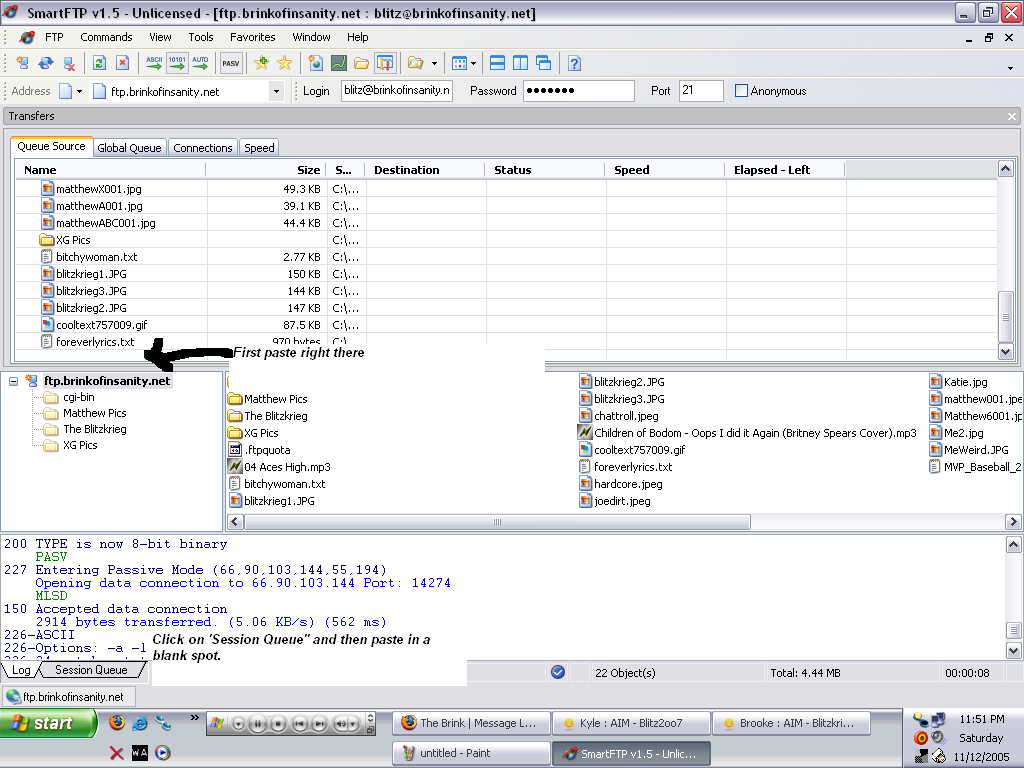Open the views dropdown arrow in toolbar
The width and height of the screenshot is (1024, 768).
(x=473, y=63)
